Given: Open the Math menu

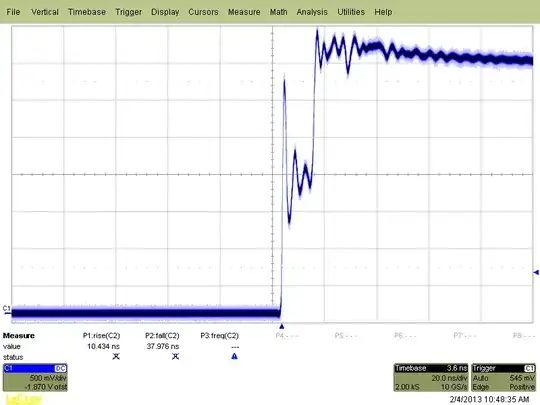Looking at the screenshot, I should point(278,12).
